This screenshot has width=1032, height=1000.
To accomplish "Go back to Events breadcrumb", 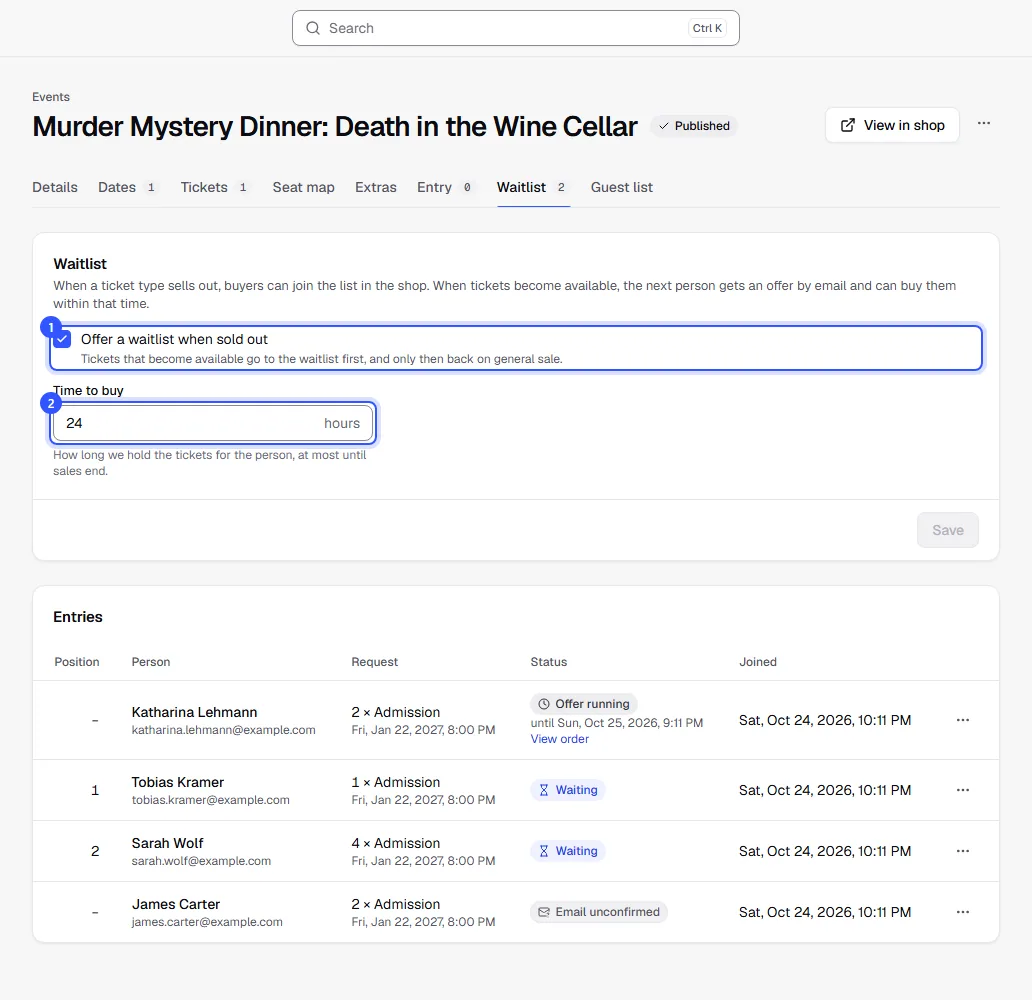I will [51, 97].
